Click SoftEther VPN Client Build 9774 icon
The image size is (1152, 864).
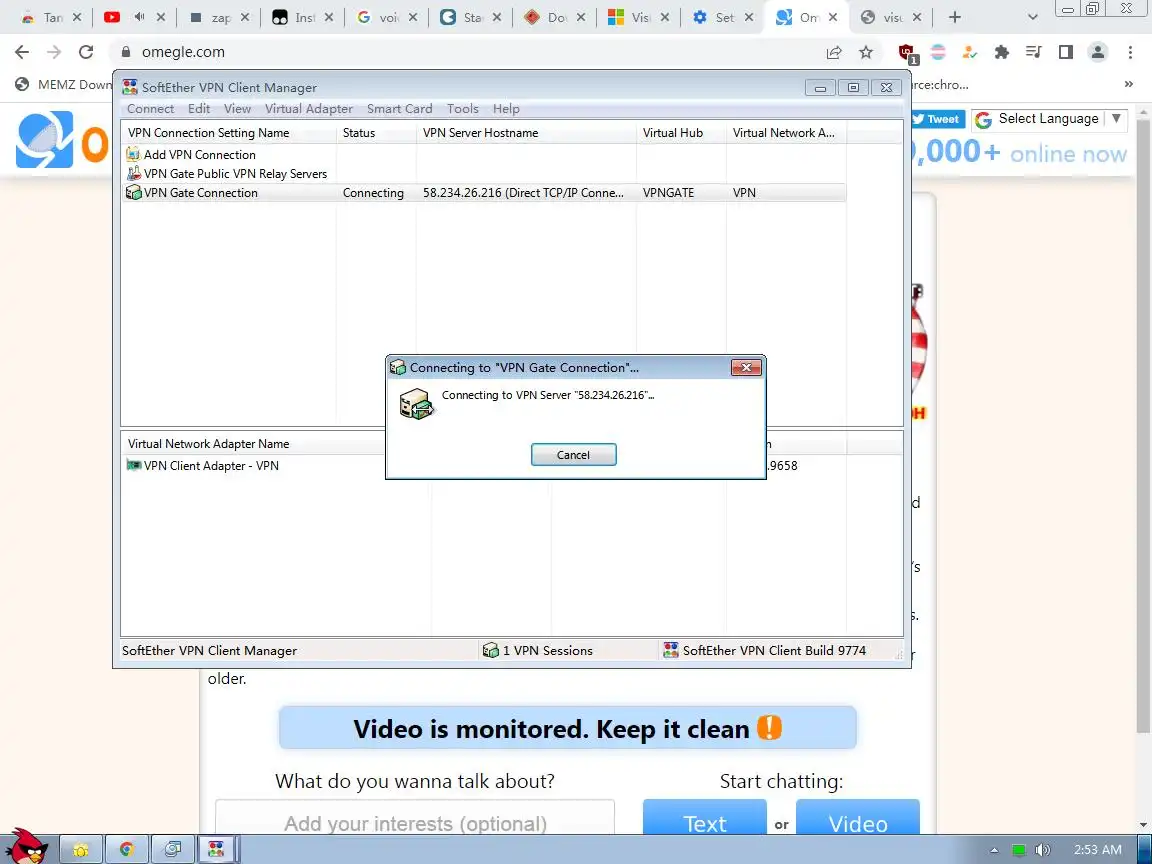(x=670, y=650)
